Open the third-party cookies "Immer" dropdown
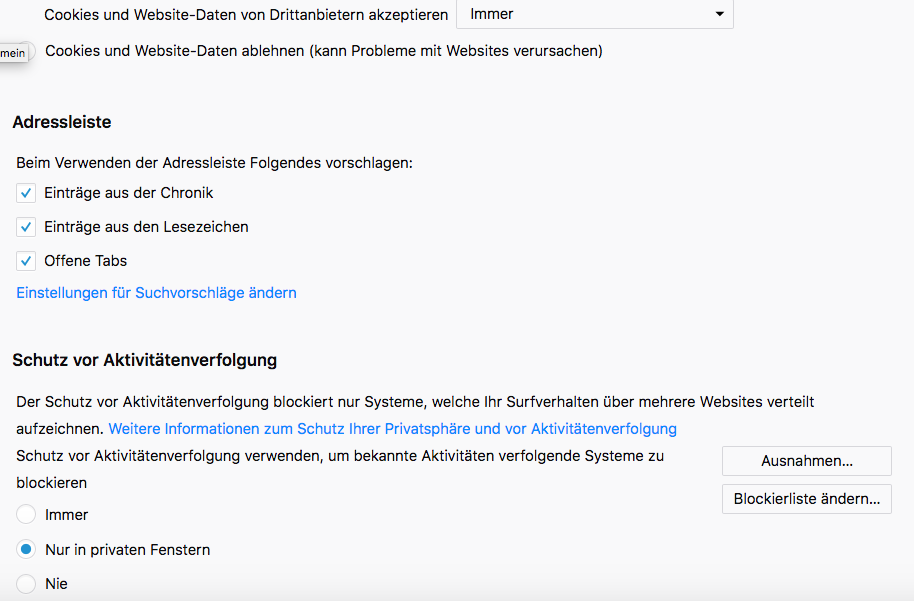The image size is (914, 601). (594, 14)
